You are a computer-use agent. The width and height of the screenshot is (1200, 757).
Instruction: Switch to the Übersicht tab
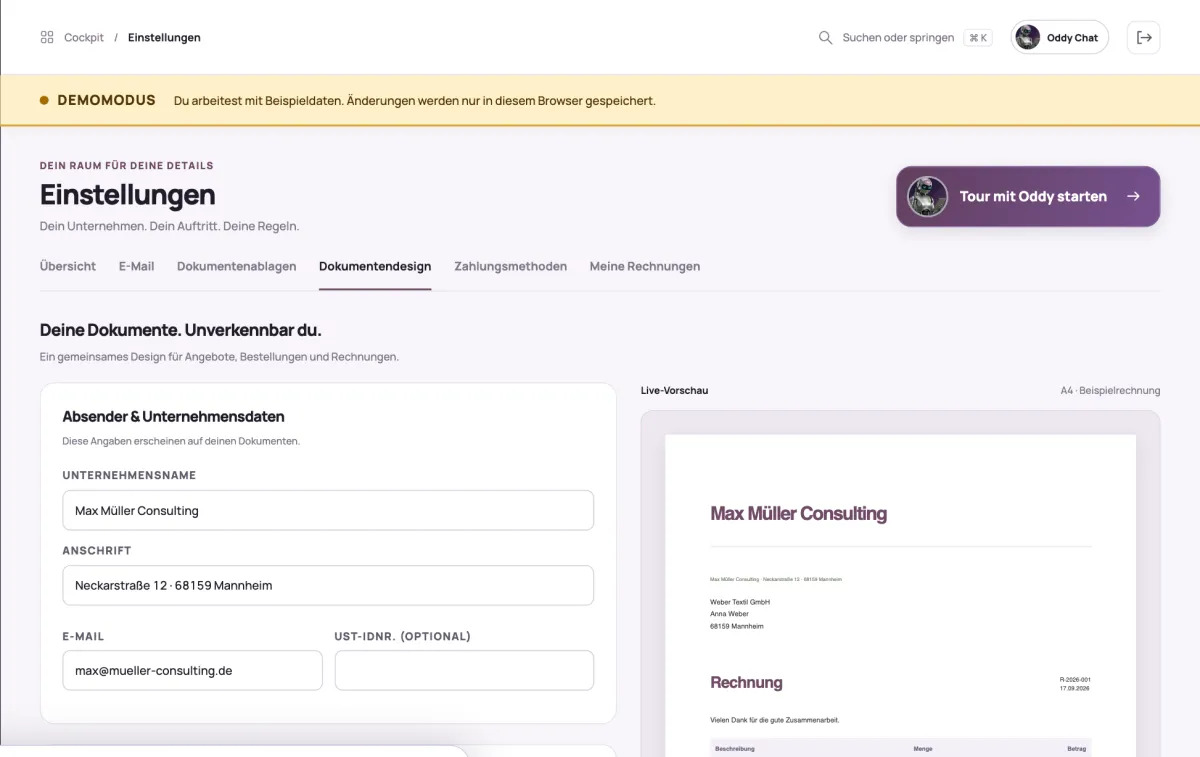click(68, 266)
